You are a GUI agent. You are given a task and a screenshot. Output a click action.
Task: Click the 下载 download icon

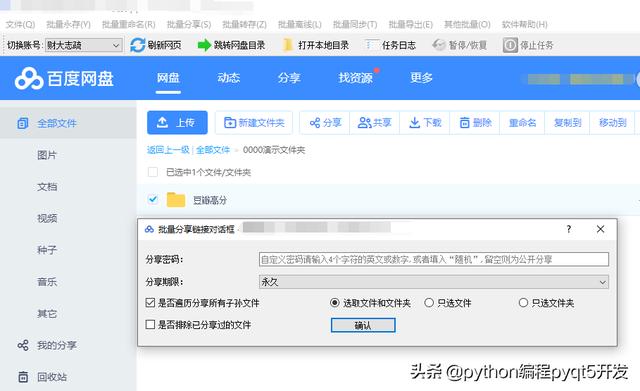click(x=414, y=122)
